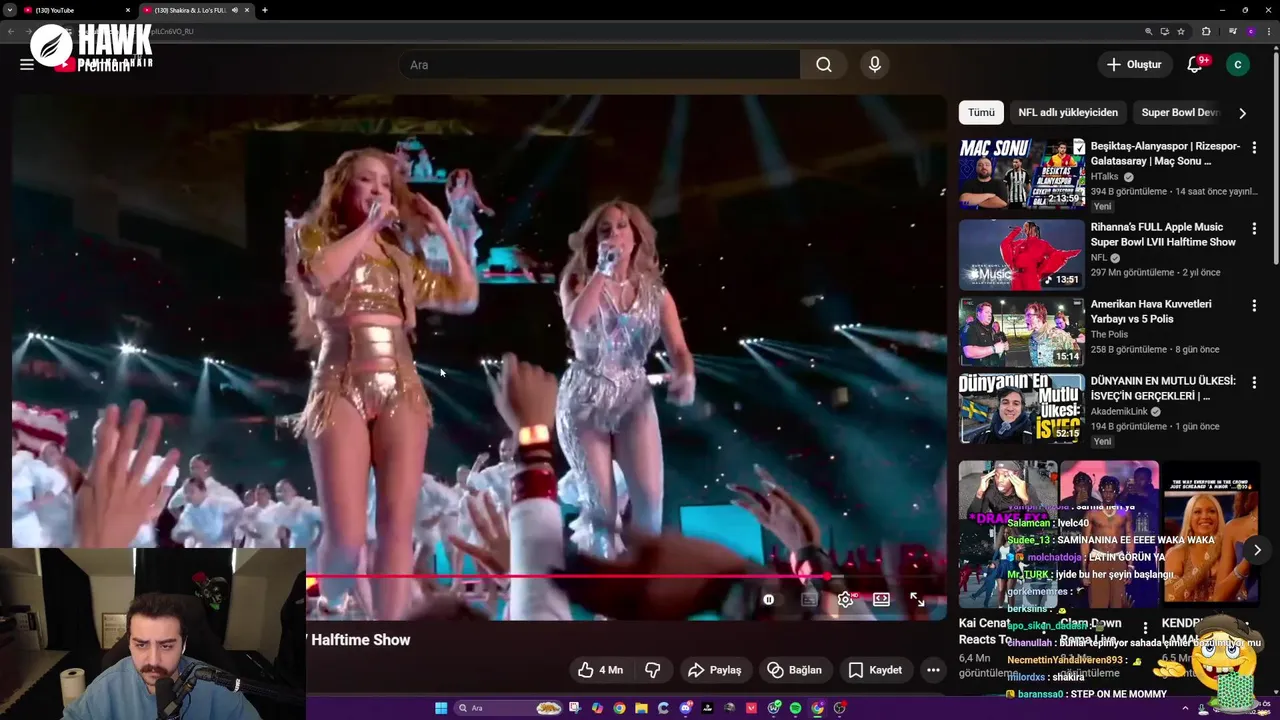Screen dimensions: 1280x720
Task: Open the Chrome three-dot menu
Action: [1269, 31]
